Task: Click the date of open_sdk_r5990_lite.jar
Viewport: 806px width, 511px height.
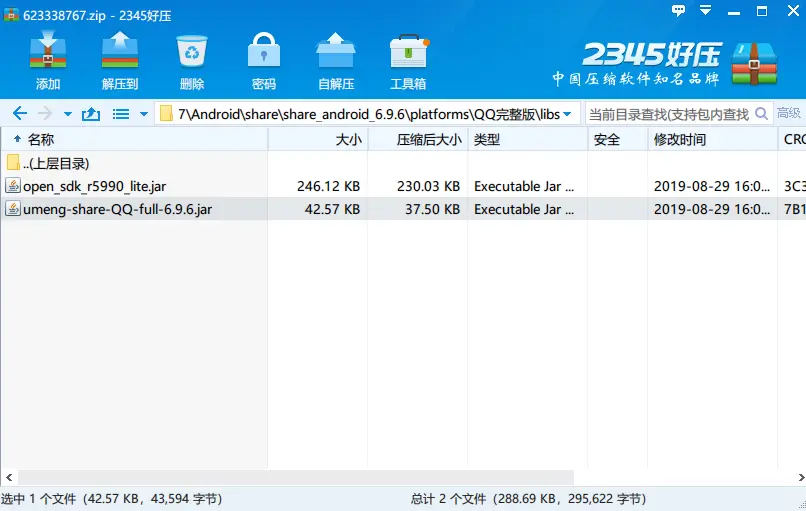Action: [712, 186]
